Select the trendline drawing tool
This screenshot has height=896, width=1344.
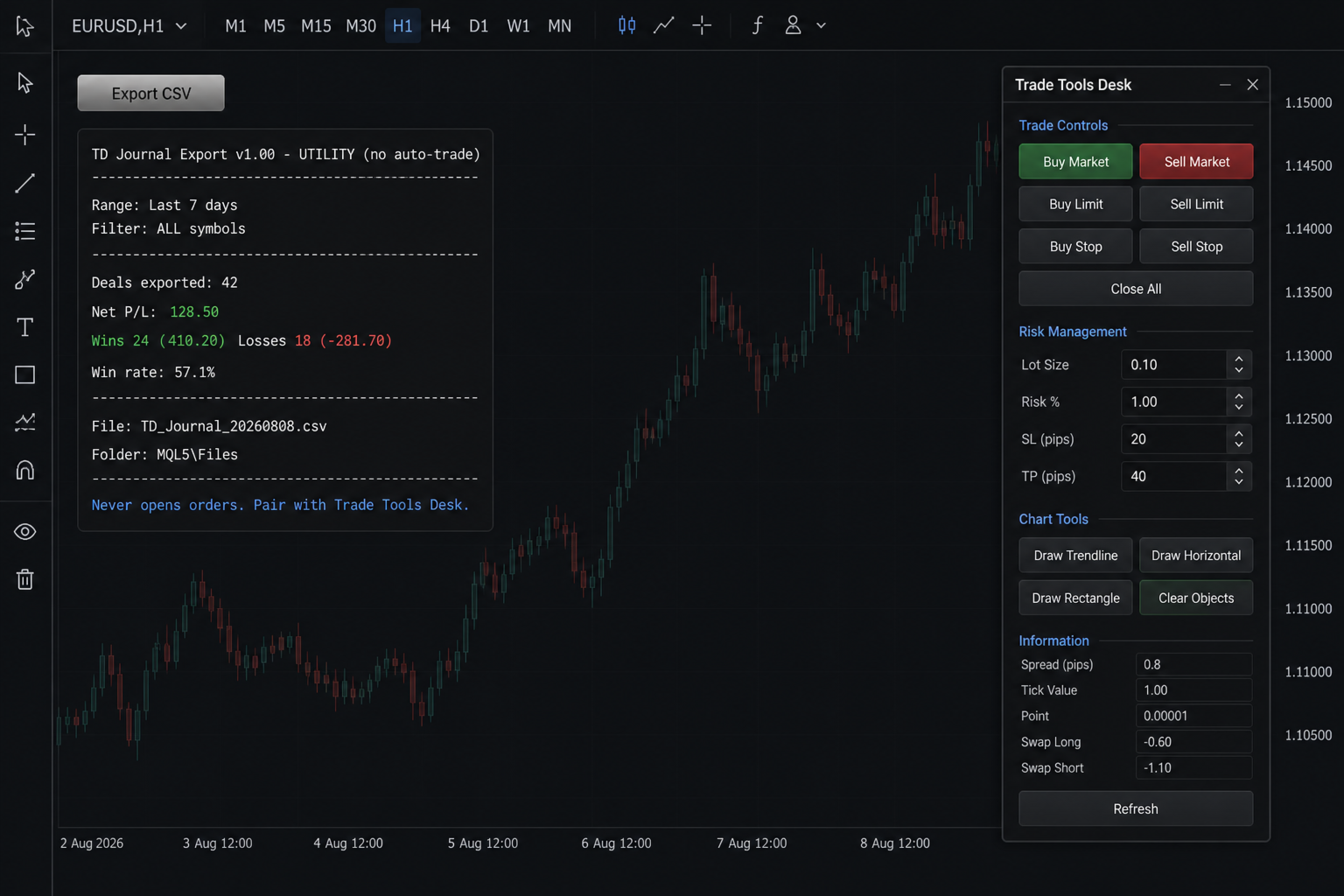click(x=25, y=183)
